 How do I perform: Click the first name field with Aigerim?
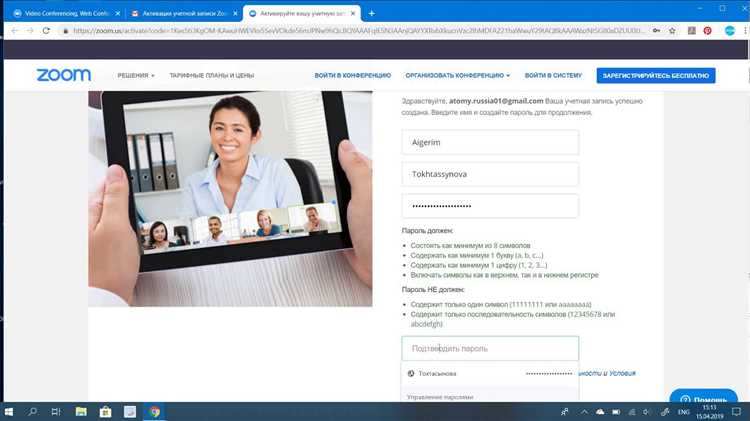[490, 142]
